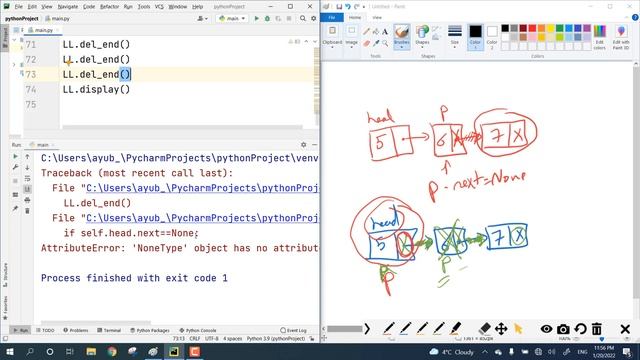
Task: Open the Problems tool window tab
Action: tap(76, 330)
